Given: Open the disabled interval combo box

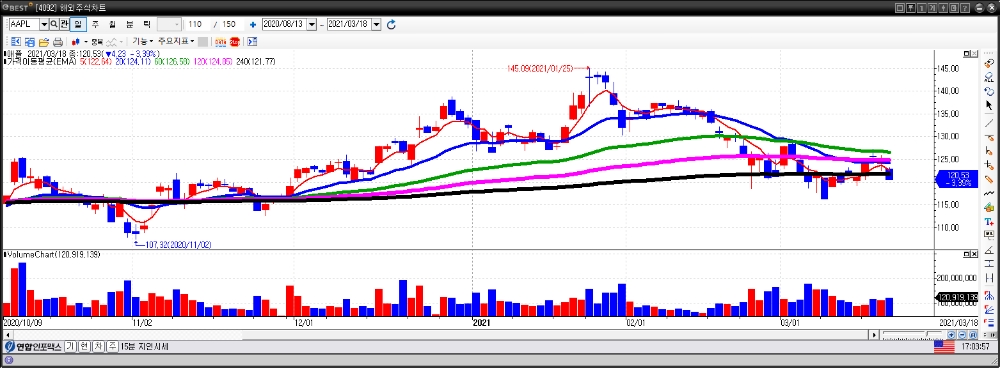Looking at the screenshot, I should 169,24.
